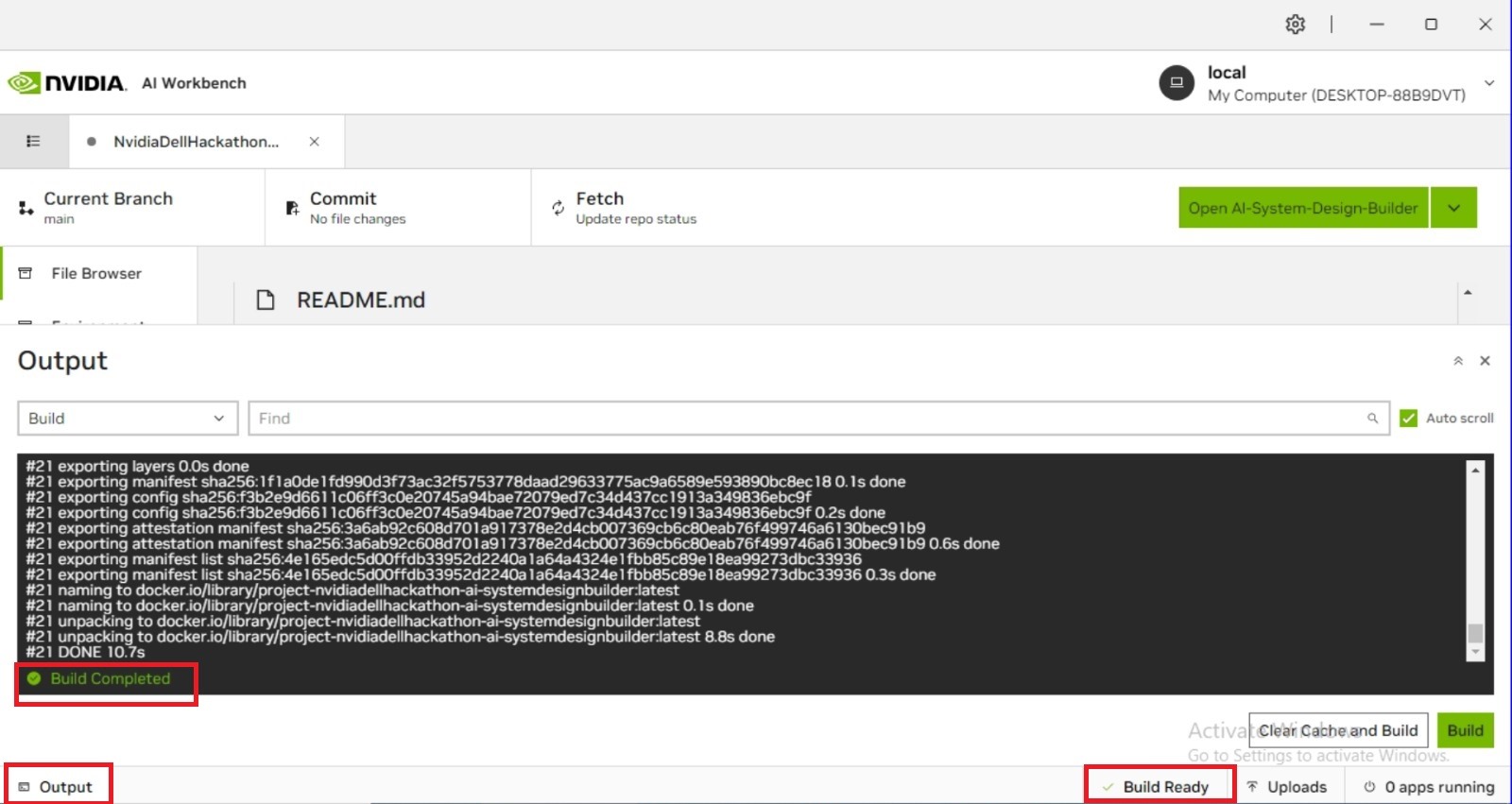Click the Output status bar icon
The width and height of the screenshot is (1512, 804).
pyautogui.click(x=25, y=787)
